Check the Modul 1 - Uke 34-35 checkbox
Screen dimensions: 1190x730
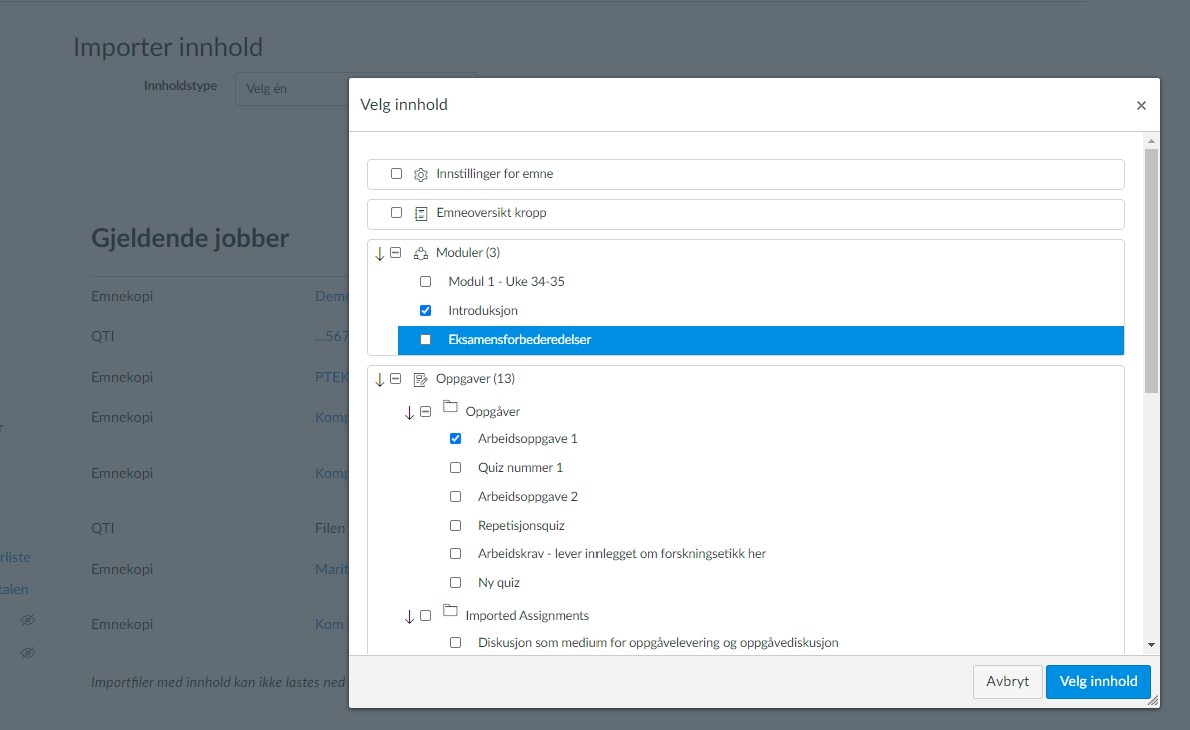(426, 282)
